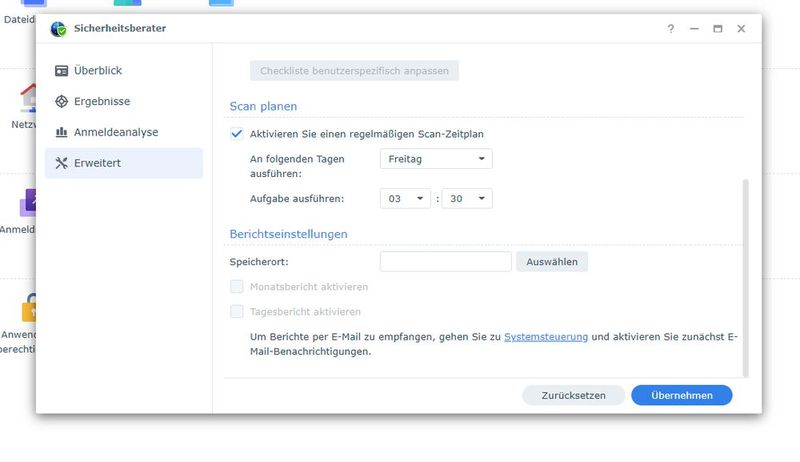The height and width of the screenshot is (462, 800).
Task: Open the minute dropdown showing 30
Action: pyautogui.click(x=467, y=198)
